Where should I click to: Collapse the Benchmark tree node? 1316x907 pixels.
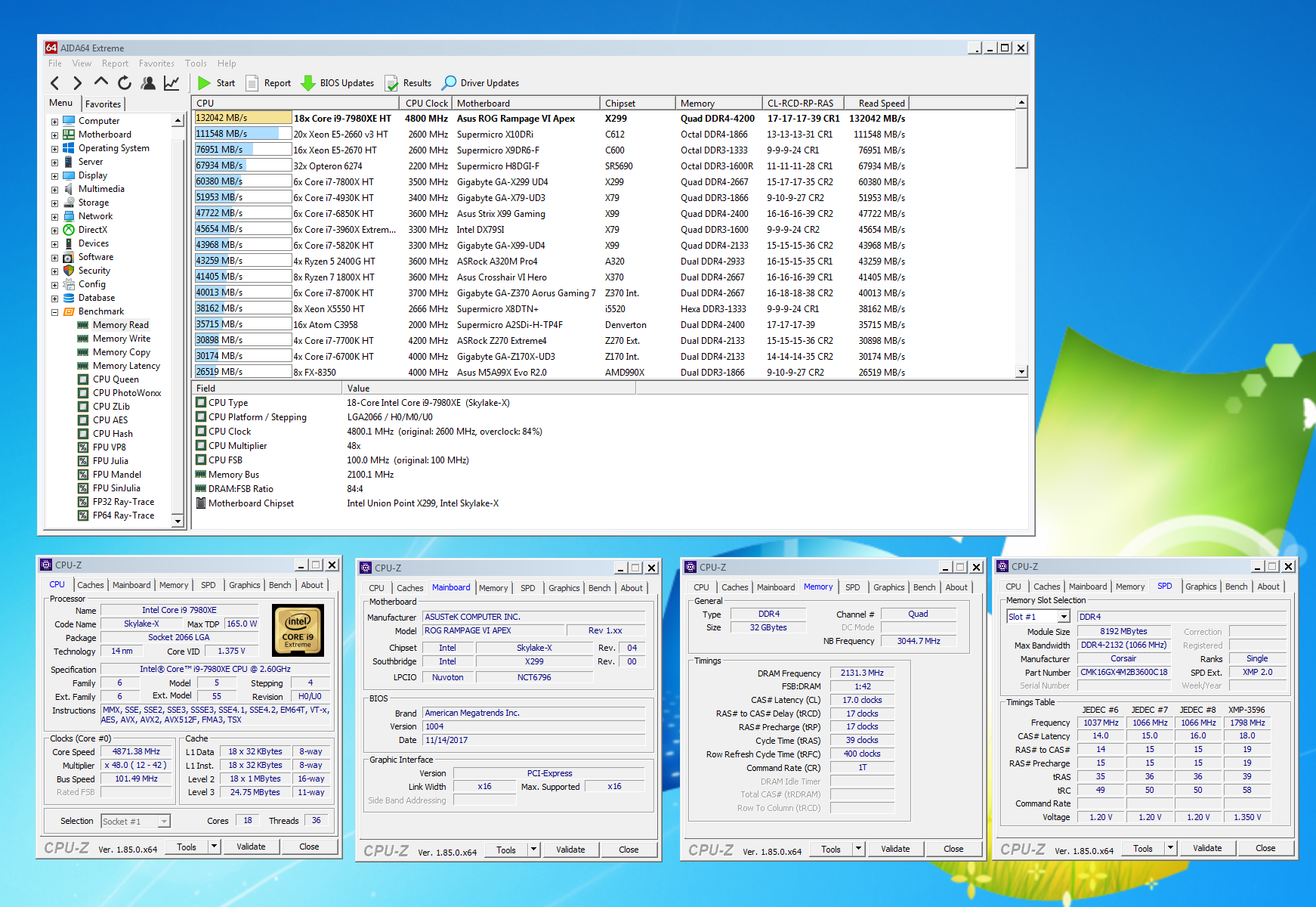tap(54, 312)
